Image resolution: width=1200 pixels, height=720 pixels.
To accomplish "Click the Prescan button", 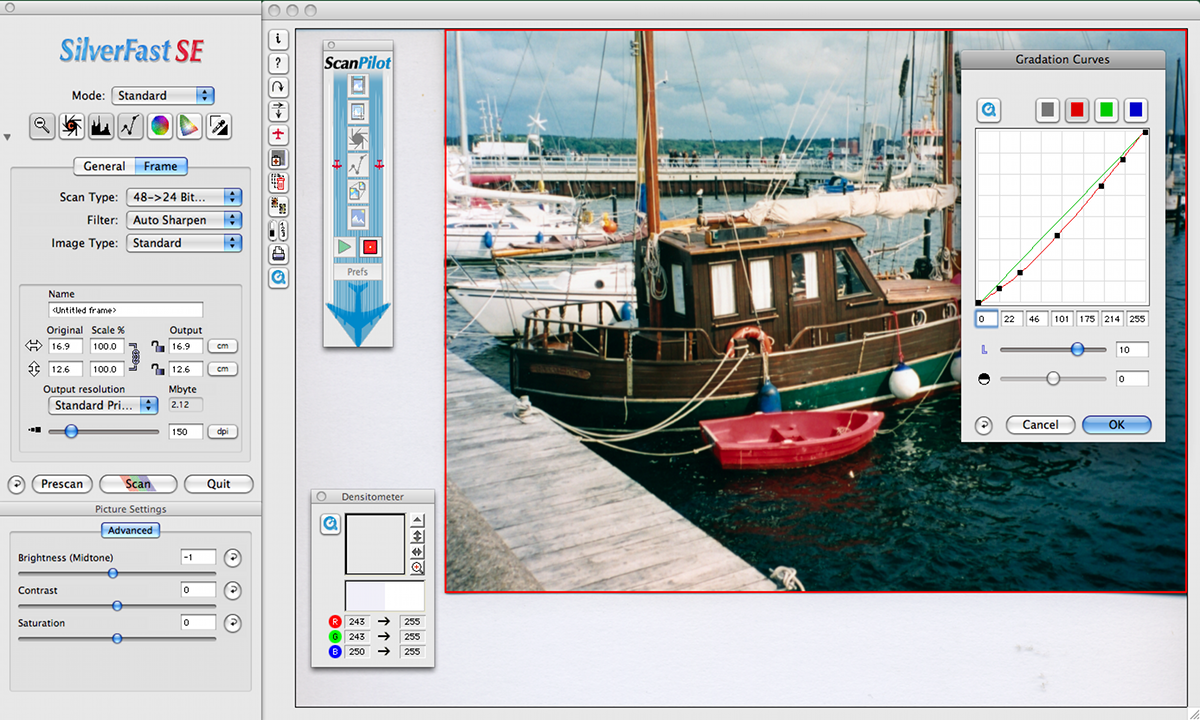I will coord(62,484).
